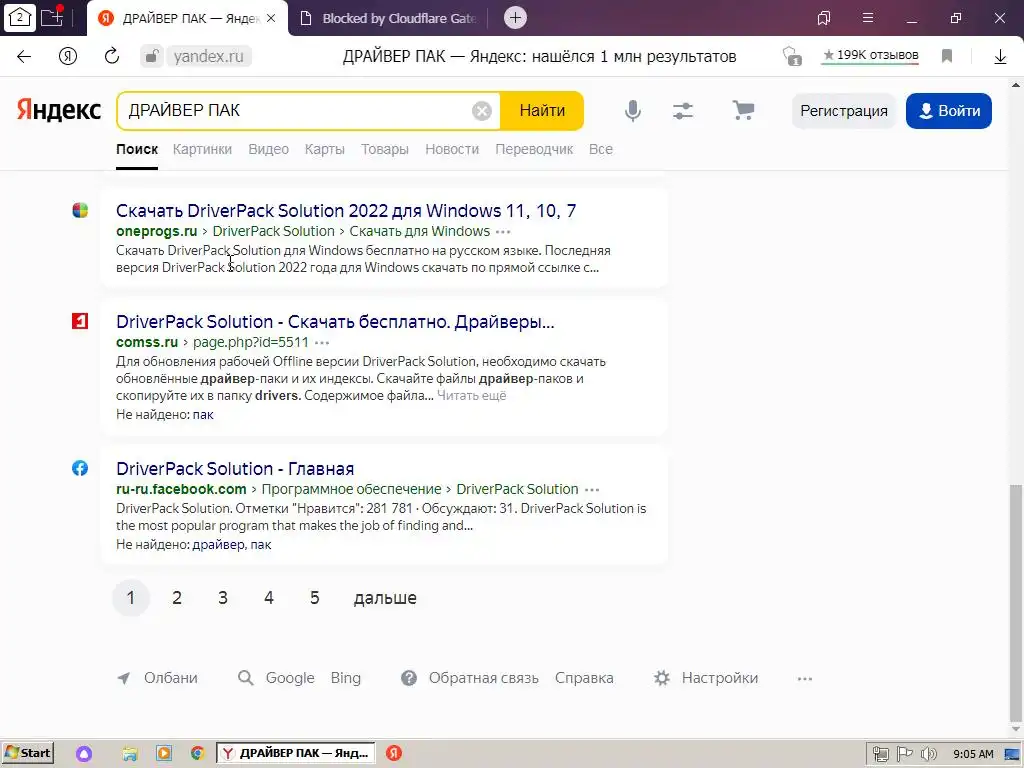Click the blue Войти button
This screenshot has width=1024, height=768.
[x=949, y=111]
